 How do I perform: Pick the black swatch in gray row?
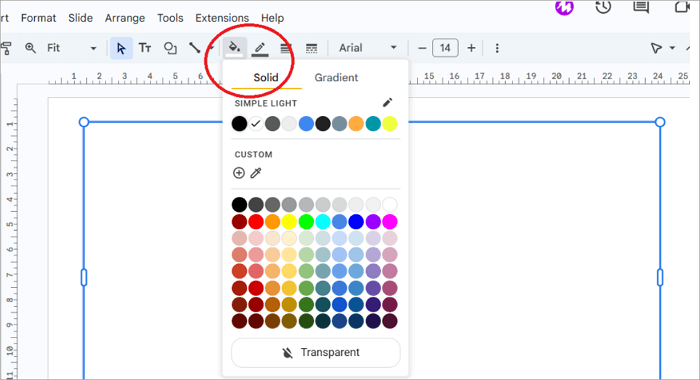[239, 205]
